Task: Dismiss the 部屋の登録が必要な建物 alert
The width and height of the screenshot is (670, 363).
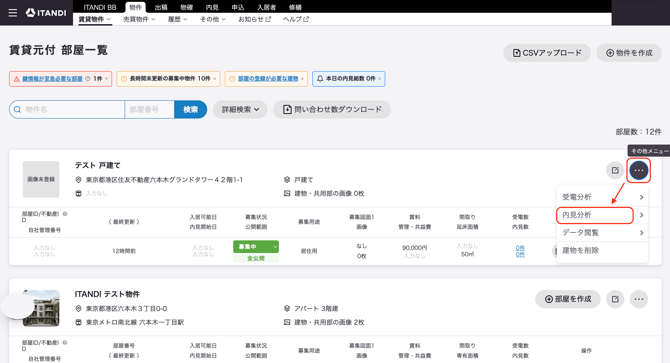Action: click(x=303, y=79)
